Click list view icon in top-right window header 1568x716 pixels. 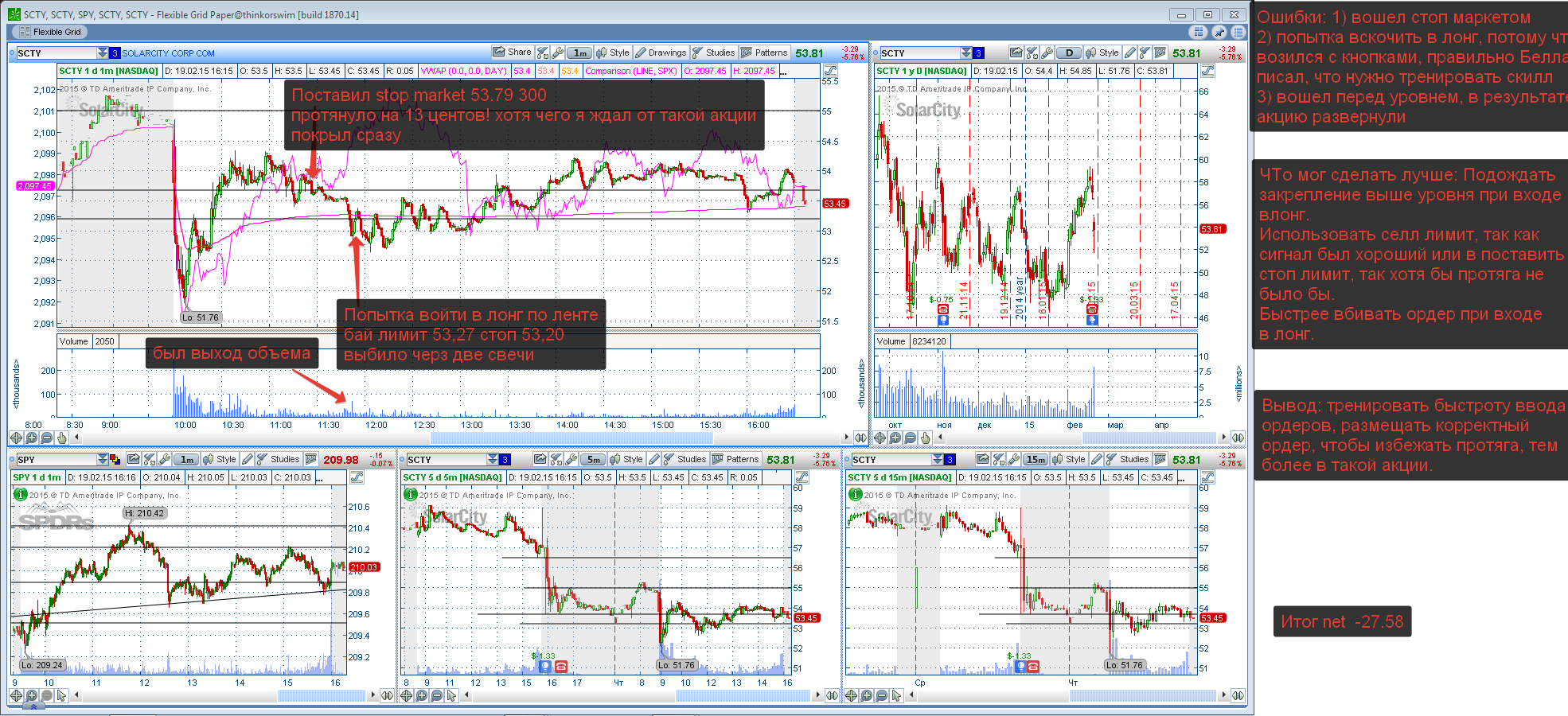(x=1238, y=32)
